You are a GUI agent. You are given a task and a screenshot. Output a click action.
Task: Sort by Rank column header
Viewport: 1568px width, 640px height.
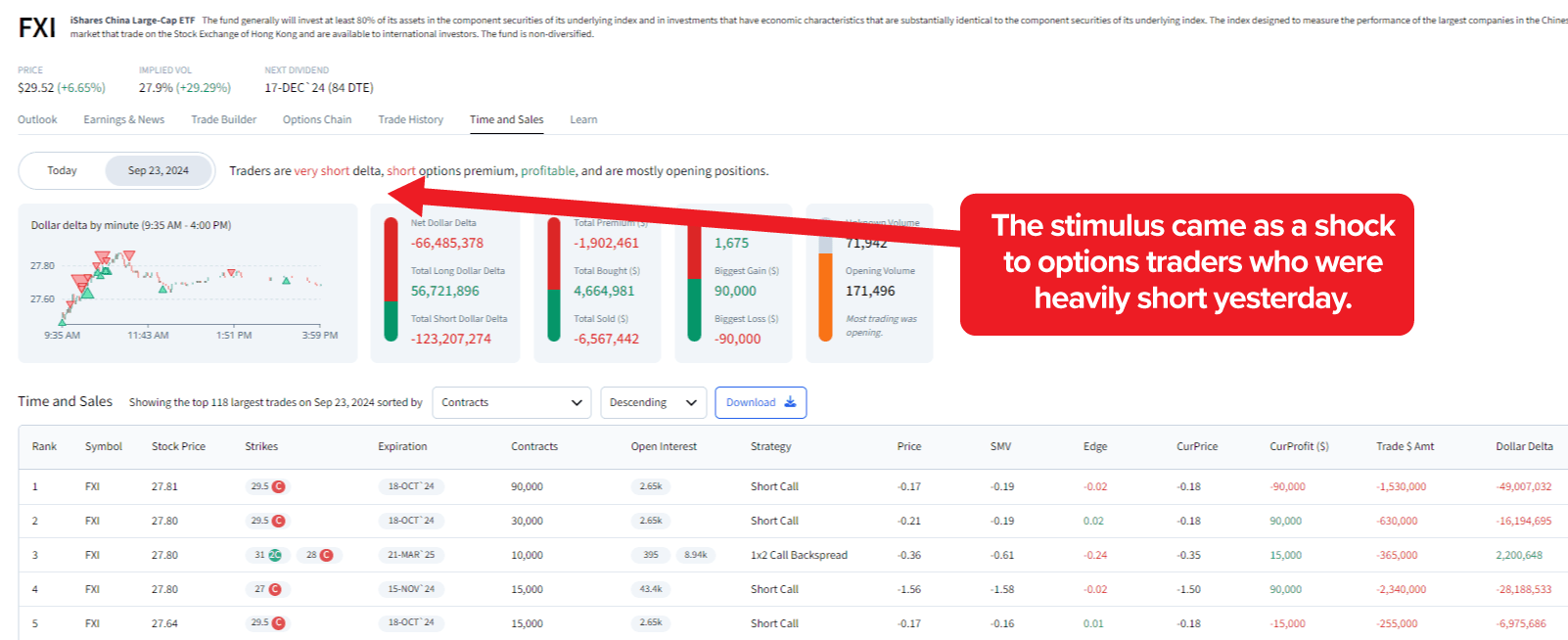tap(44, 446)
